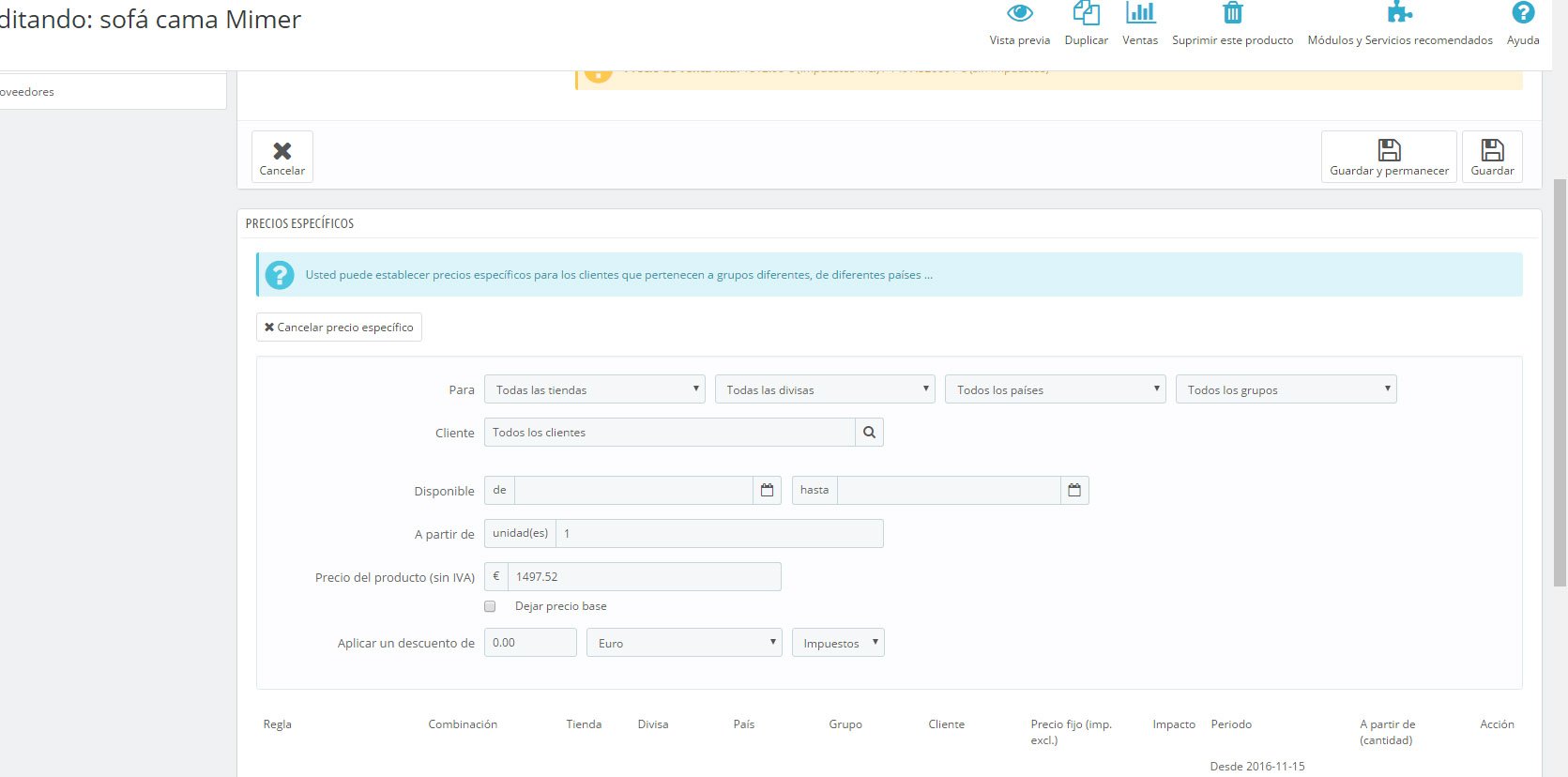Click the Periodo column header
Viewport: 1568px width, 777px height.
point(1231,724)
